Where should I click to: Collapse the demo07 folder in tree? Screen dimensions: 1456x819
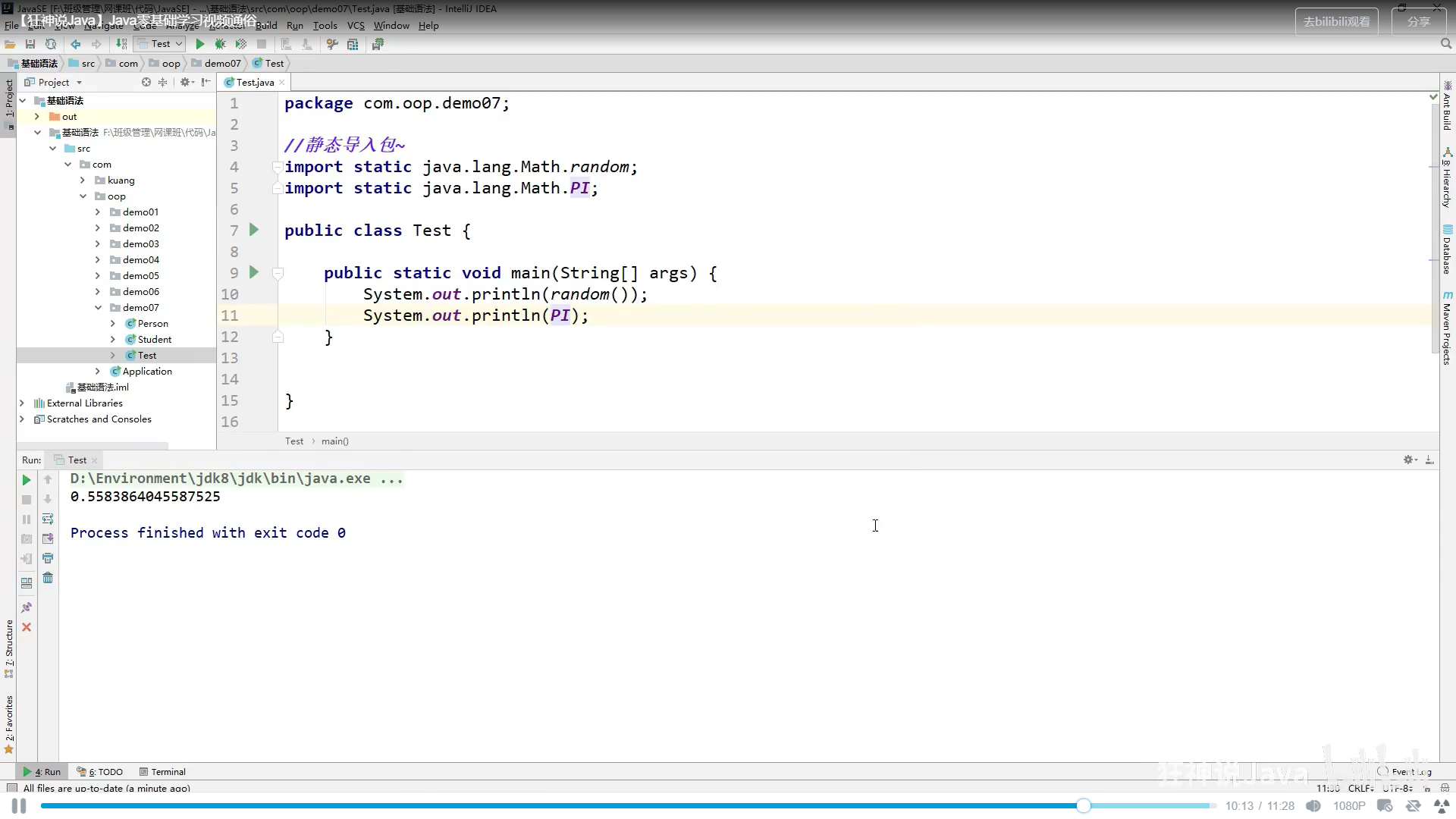tap(98, 308)
